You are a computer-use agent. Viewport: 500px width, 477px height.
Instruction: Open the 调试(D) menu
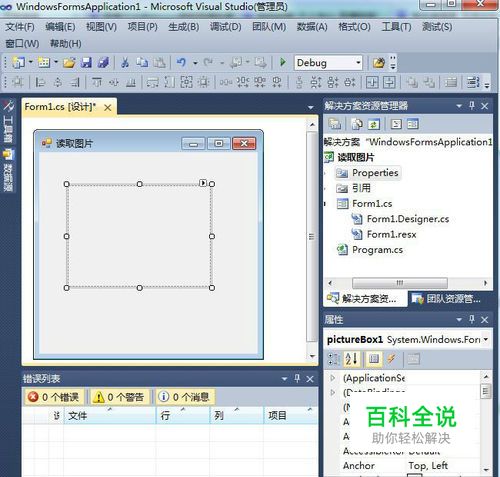(226, 27)
